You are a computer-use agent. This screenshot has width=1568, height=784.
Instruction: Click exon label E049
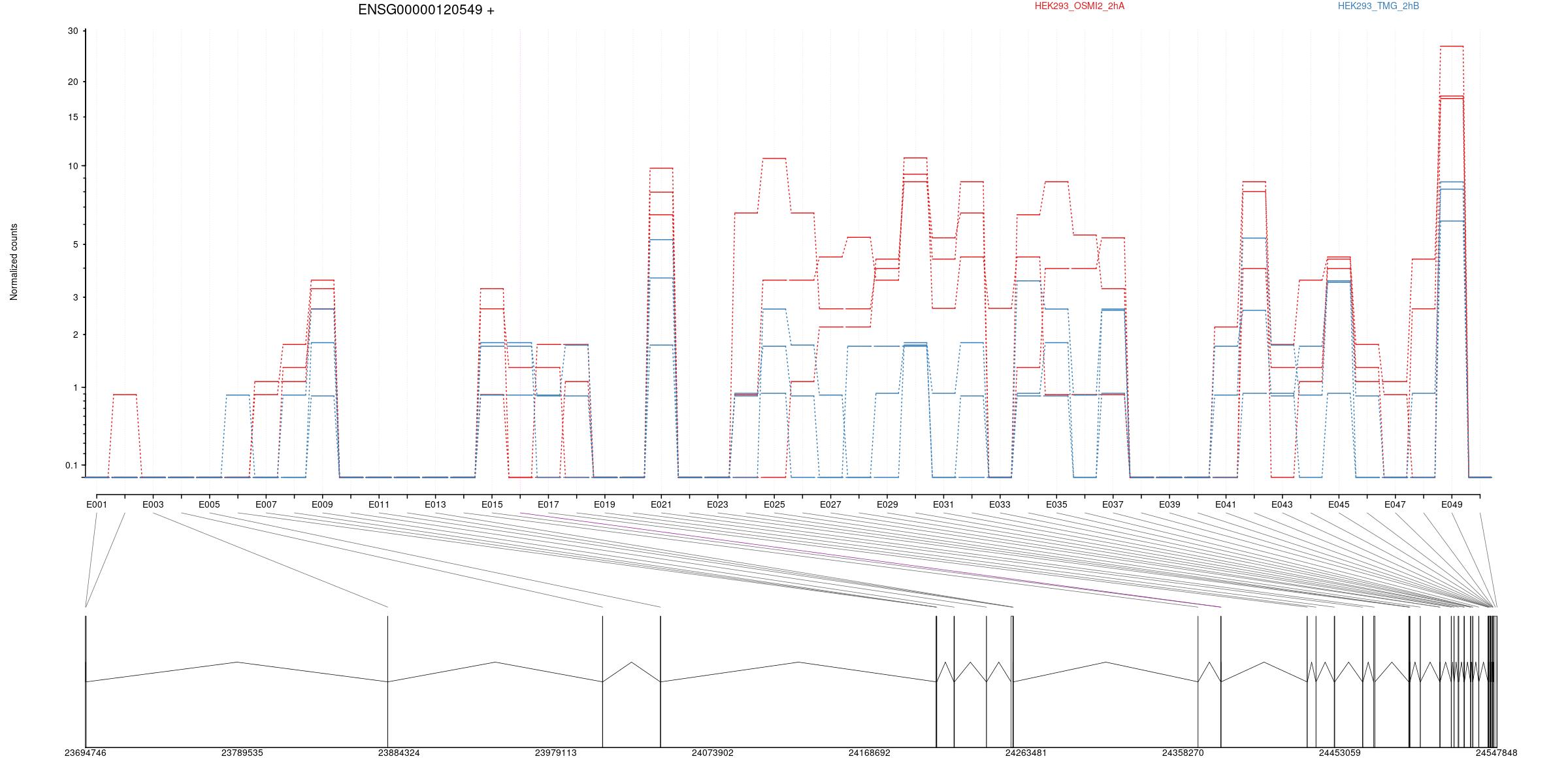pyautogui.click(x=1452, y=504)
